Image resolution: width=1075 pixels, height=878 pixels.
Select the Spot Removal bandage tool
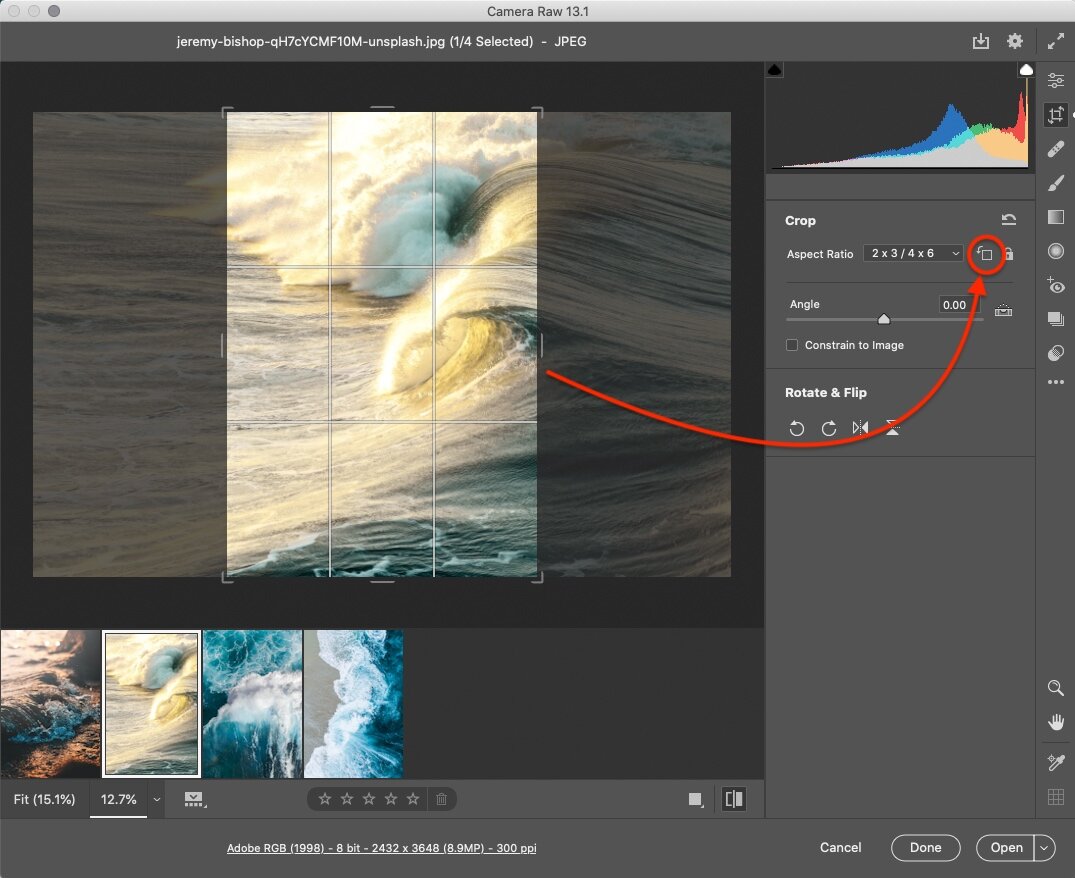pos(1056,149)
